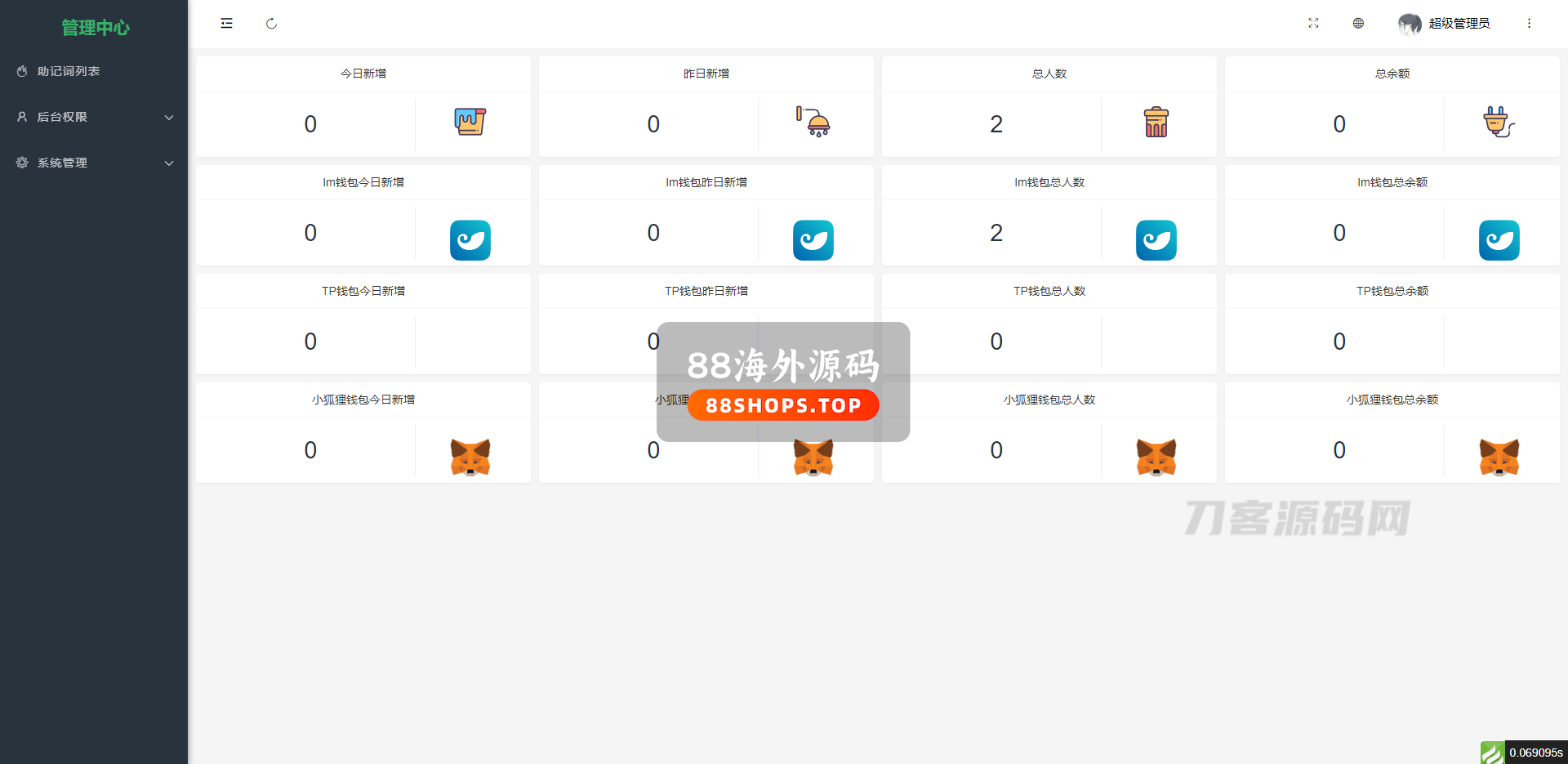Expand the 后台权限 sidebar menu

[x=94, y=117]
